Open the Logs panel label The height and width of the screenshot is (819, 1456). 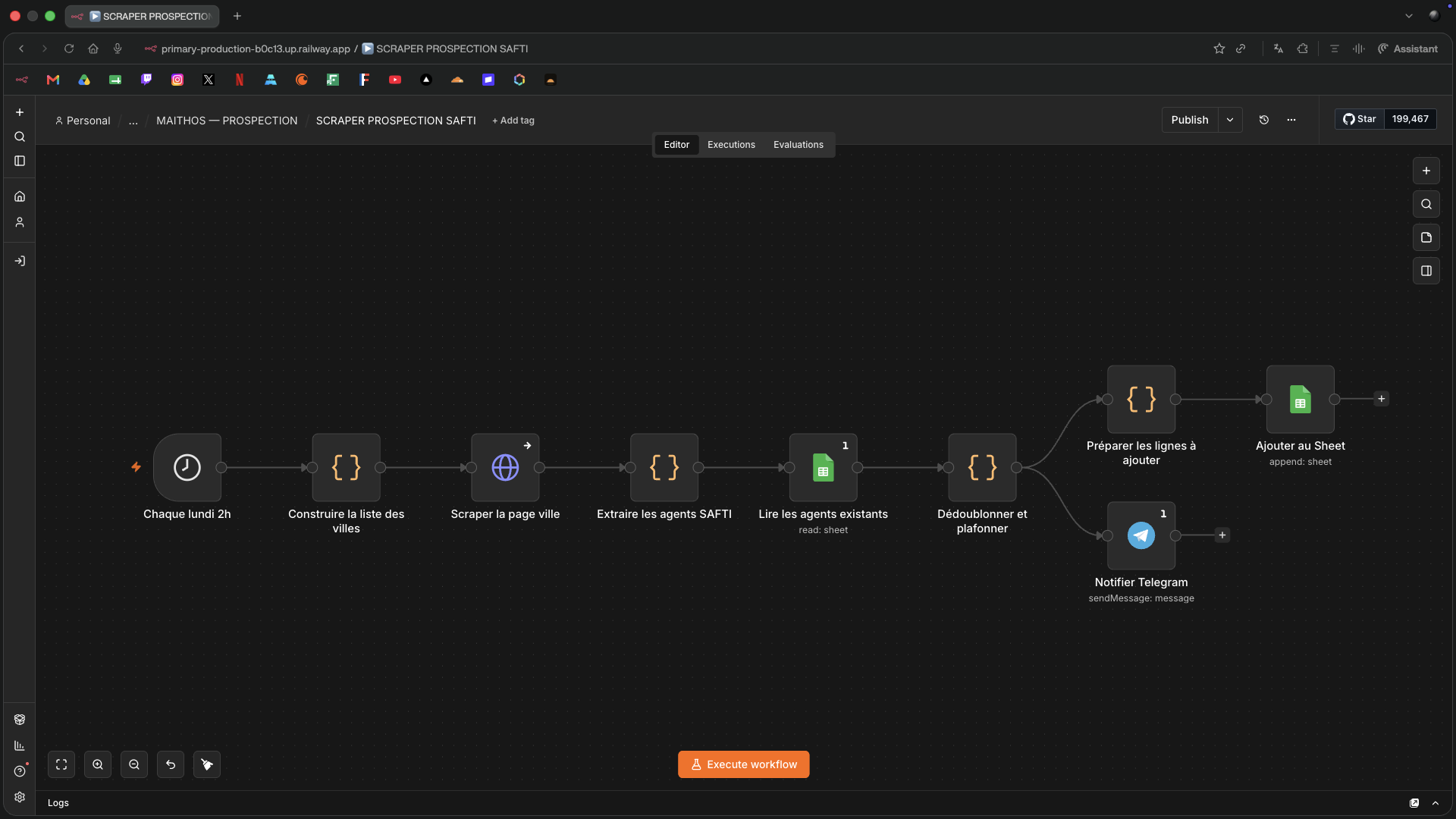[x=58, y=803]
